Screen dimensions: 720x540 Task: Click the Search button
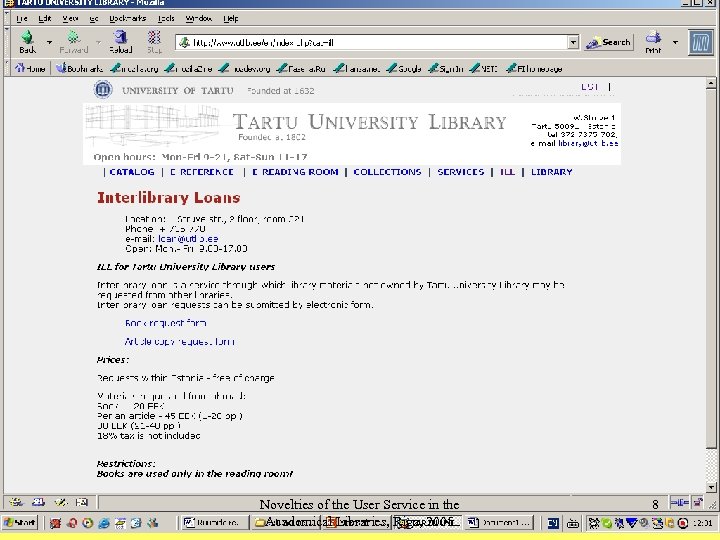point(609,42)
